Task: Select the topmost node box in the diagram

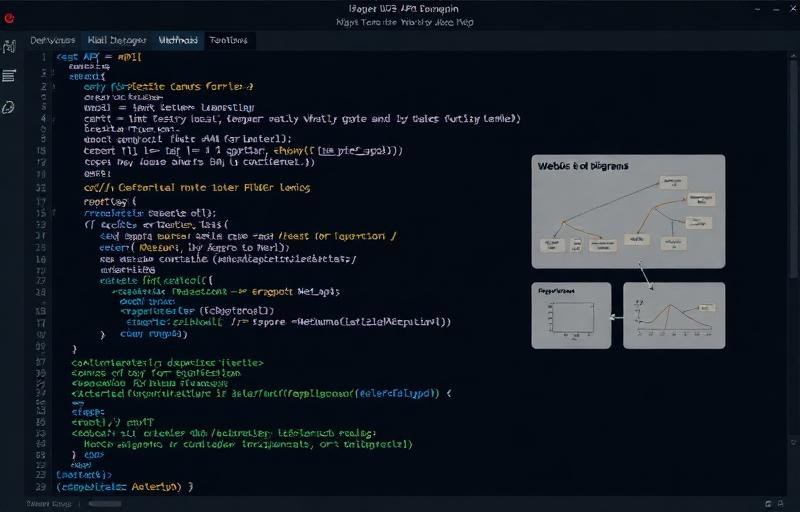Action: [673, 182]
